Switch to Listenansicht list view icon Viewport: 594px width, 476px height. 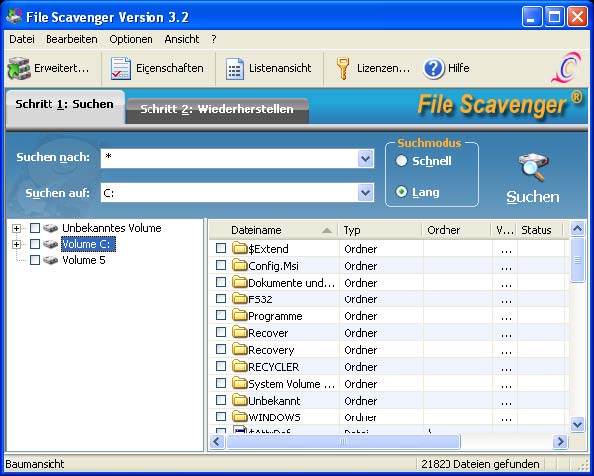235,69
